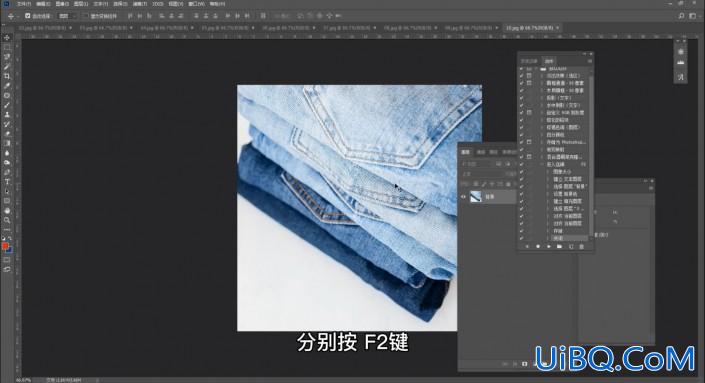This screenshot has width=705, height=383.
Task: Toggle checkmark for 淡出效果 action
Action: [x=522, y=76]
